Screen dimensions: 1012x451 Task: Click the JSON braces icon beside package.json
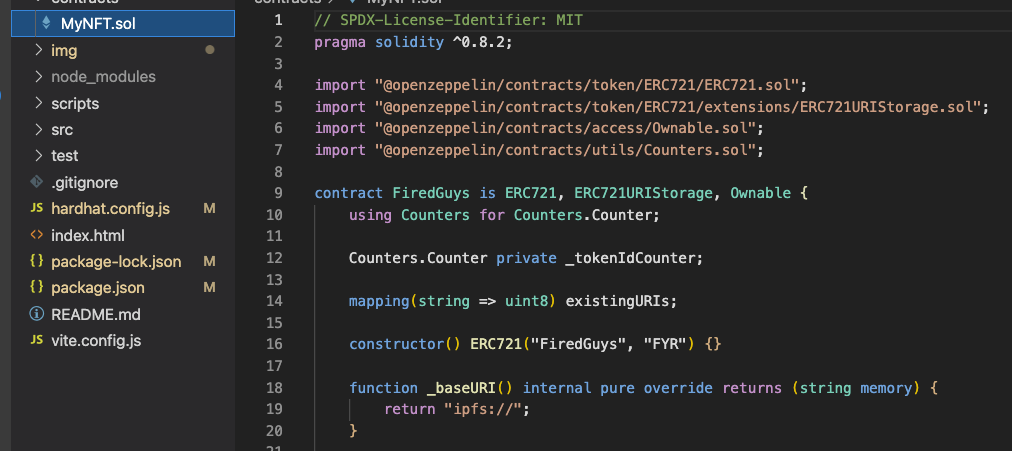[37, 287]
